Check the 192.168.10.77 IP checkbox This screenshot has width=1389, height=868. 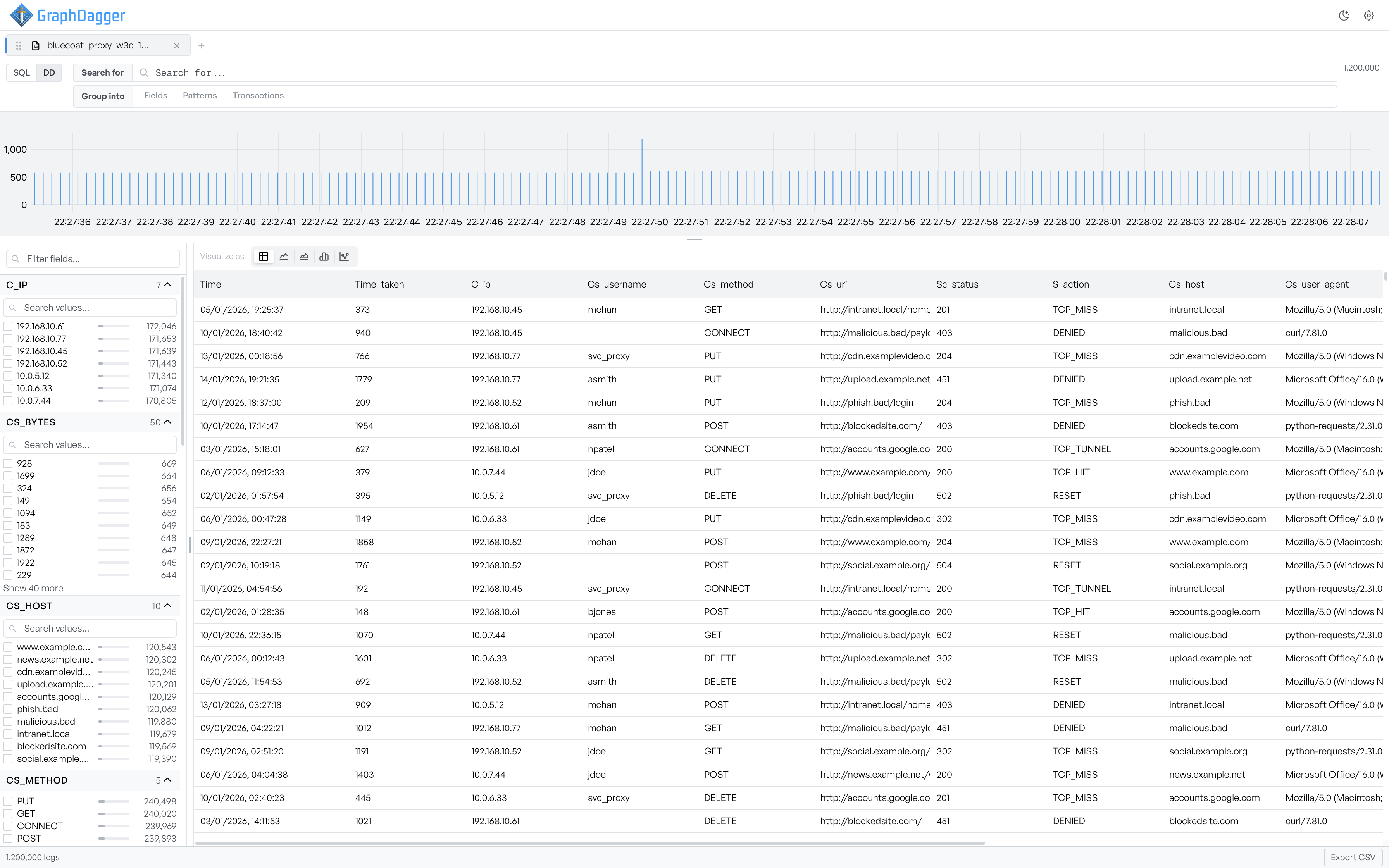[x=8, y=339]
